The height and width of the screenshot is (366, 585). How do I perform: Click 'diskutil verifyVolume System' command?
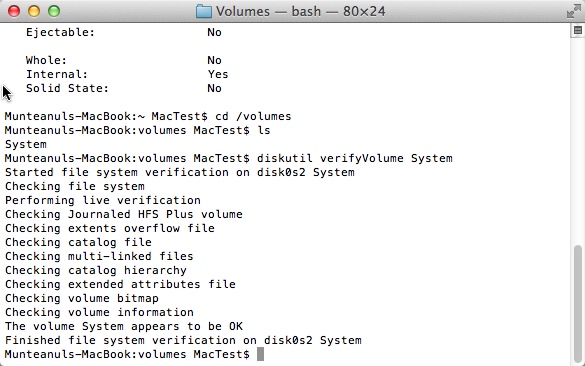(x=355, y=158)
